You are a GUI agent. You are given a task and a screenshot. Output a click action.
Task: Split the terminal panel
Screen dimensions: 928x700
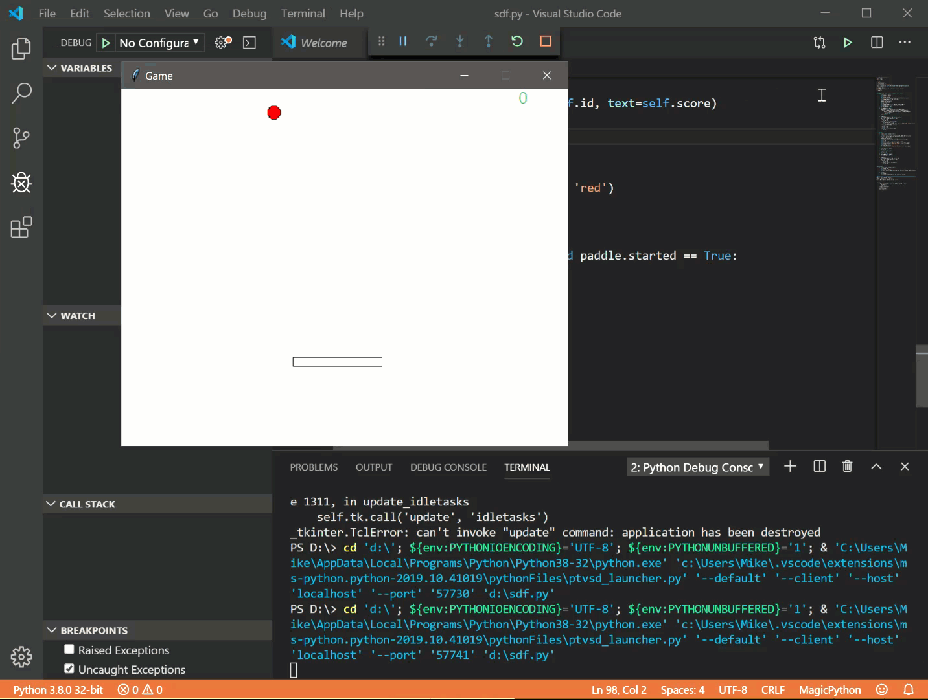tap(819, 467)
